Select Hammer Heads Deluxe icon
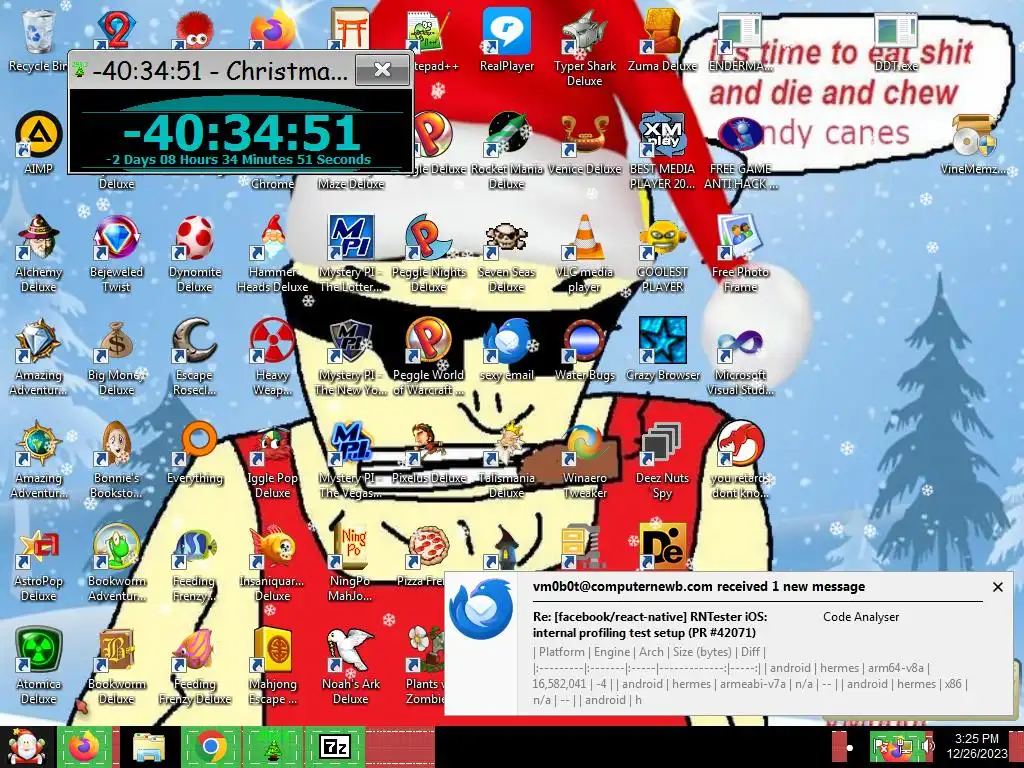 coord(272,238)
